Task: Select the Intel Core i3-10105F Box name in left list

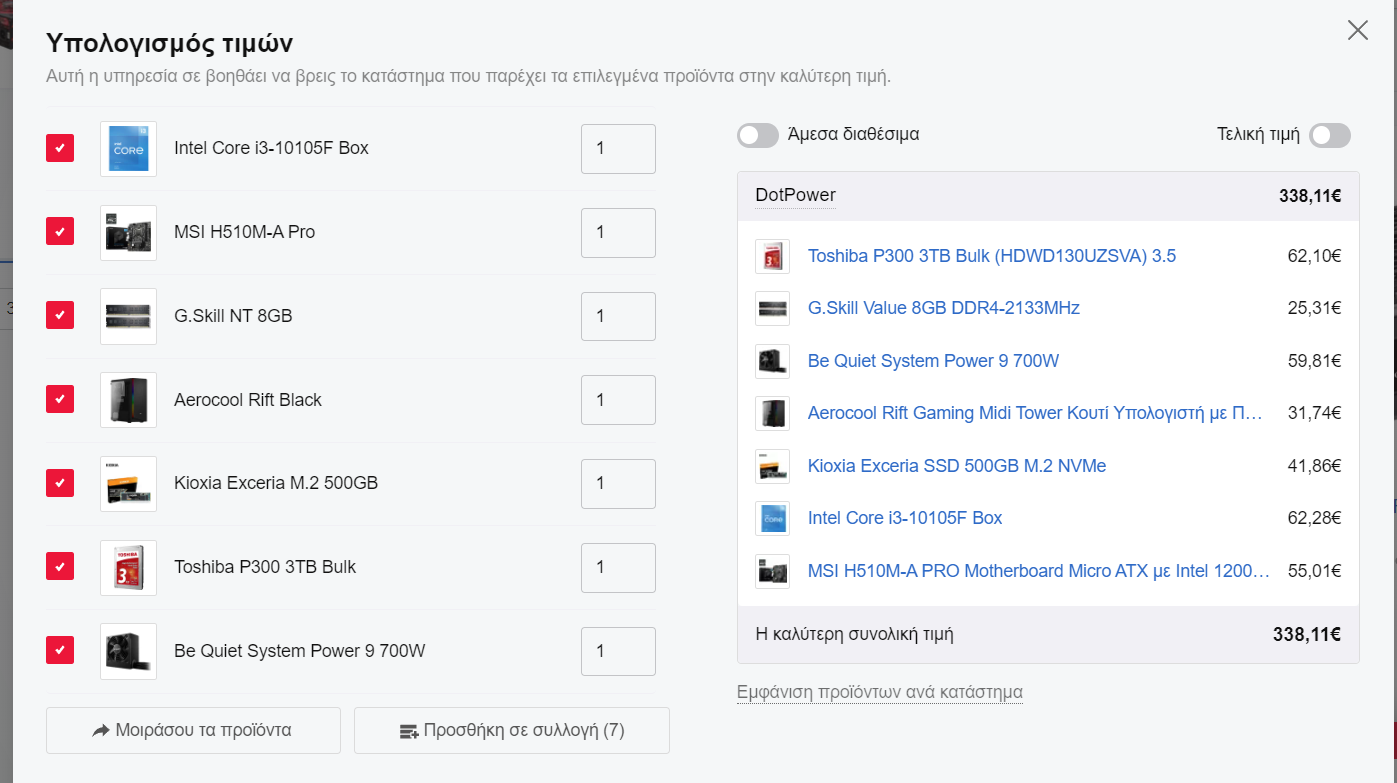Action: tap(271, 148)
